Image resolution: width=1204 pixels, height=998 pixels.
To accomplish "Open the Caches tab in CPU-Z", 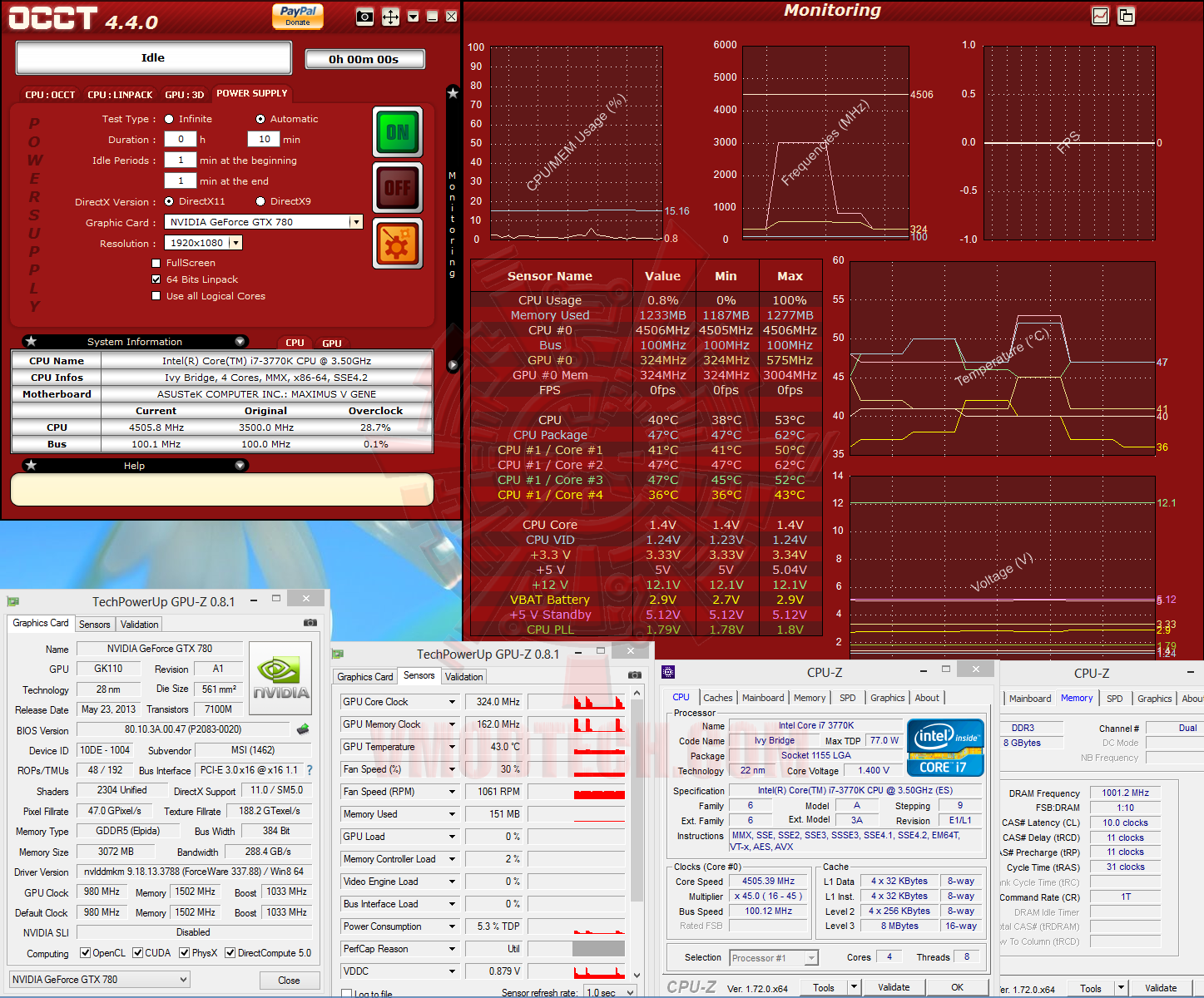I will click(x=717, y=698).
